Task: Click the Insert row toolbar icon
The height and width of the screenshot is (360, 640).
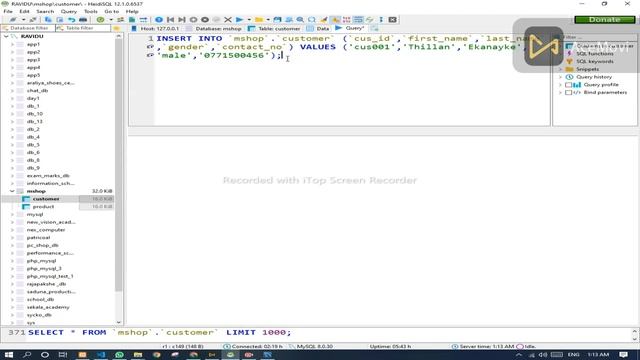Action: pos(193,20)
